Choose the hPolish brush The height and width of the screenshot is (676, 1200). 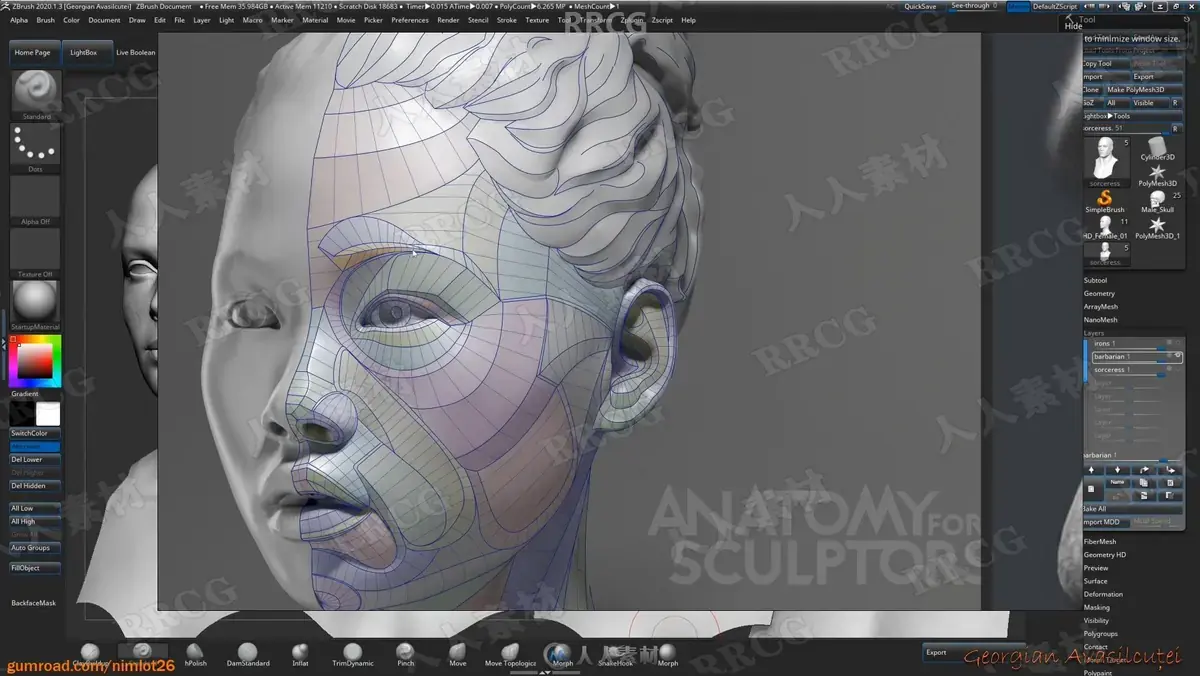pos(195,654)
